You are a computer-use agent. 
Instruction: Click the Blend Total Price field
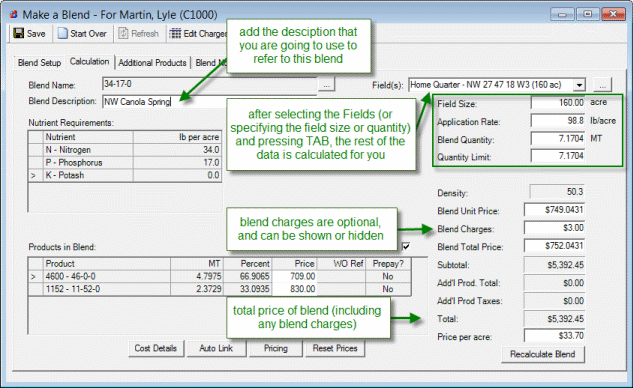(x=554, y=245)
